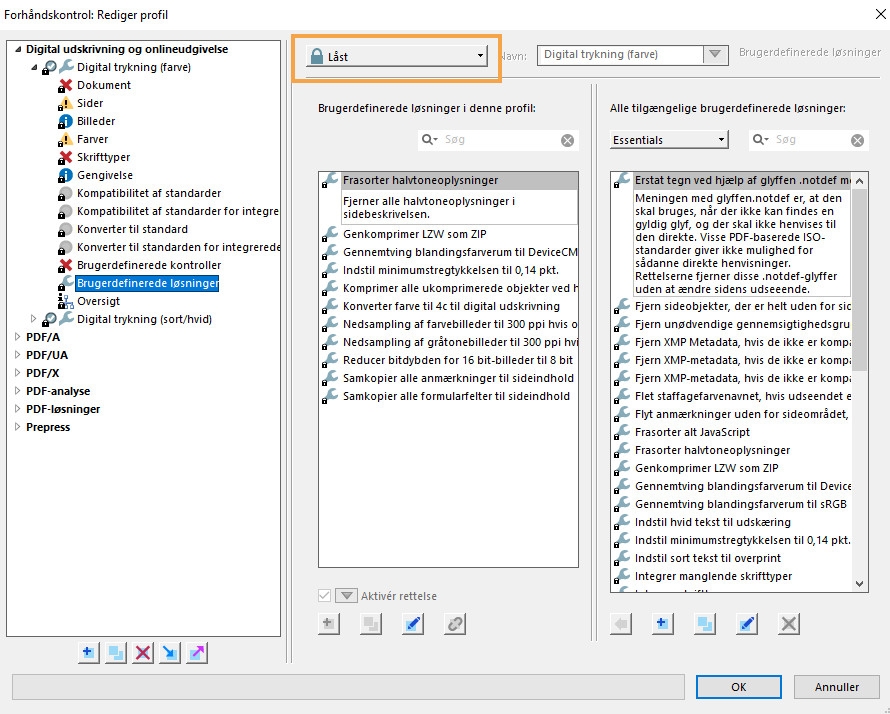This screenshot has height=714, width=890.
Task: Click the duplicate fixup icon under the all fixups list
Action: point(705,624)
